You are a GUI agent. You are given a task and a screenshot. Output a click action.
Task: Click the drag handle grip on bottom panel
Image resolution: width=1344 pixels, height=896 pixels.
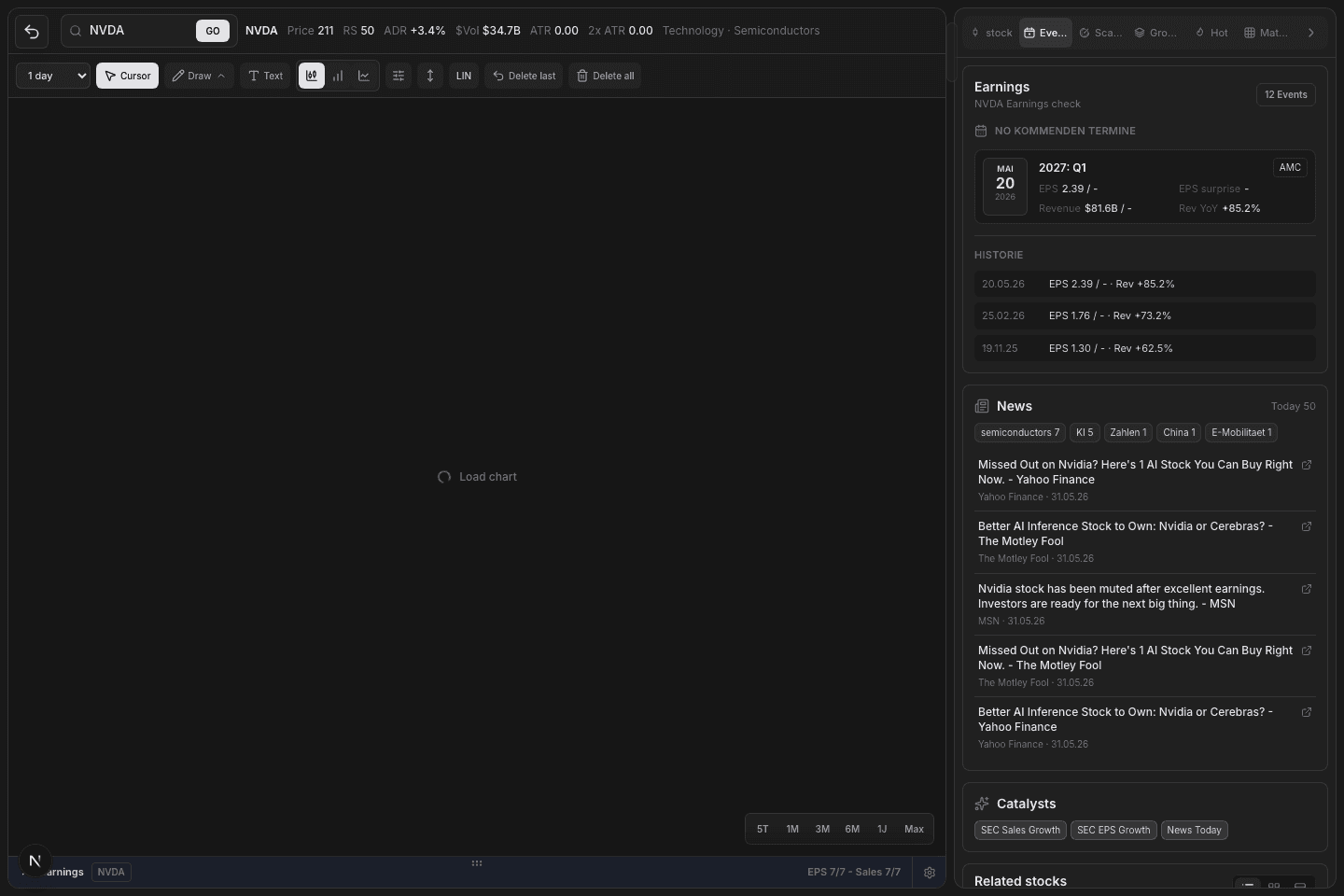477,863
